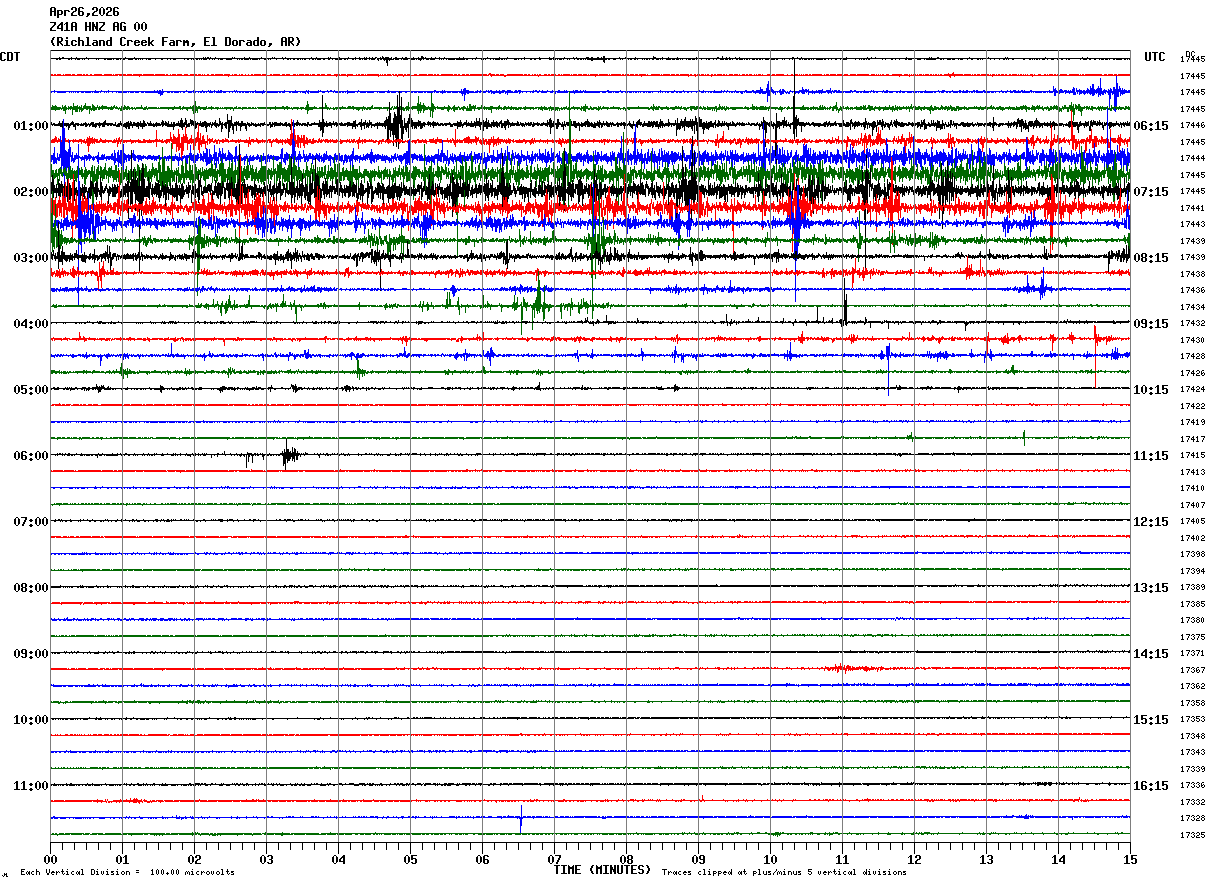Image resolution: width=1210 pixels, height=886 pixels.
Task: Click the 09:00 CDT time label
Action: coord(30,654)
